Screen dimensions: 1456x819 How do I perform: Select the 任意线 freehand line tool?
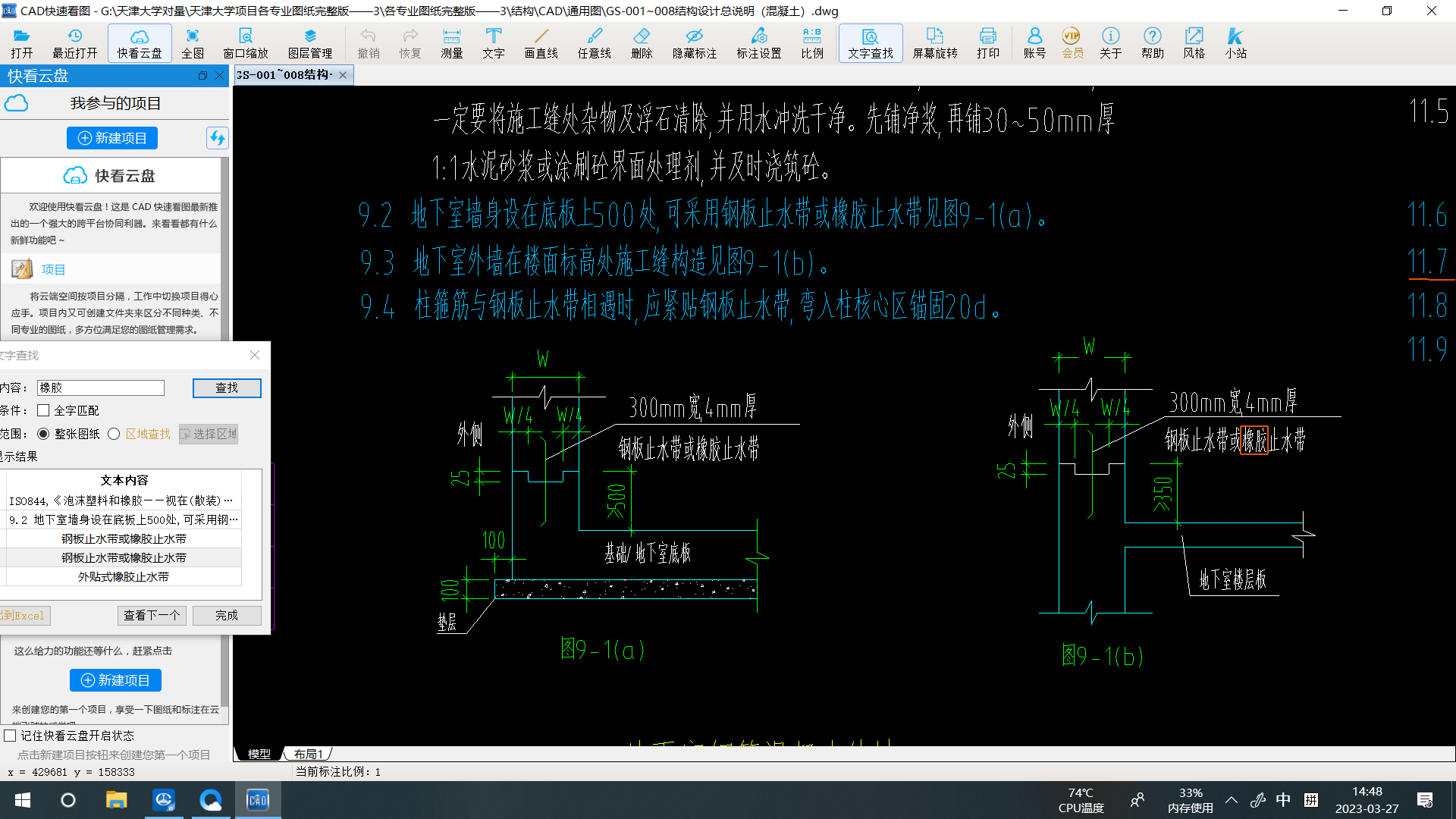coord(595,43)
